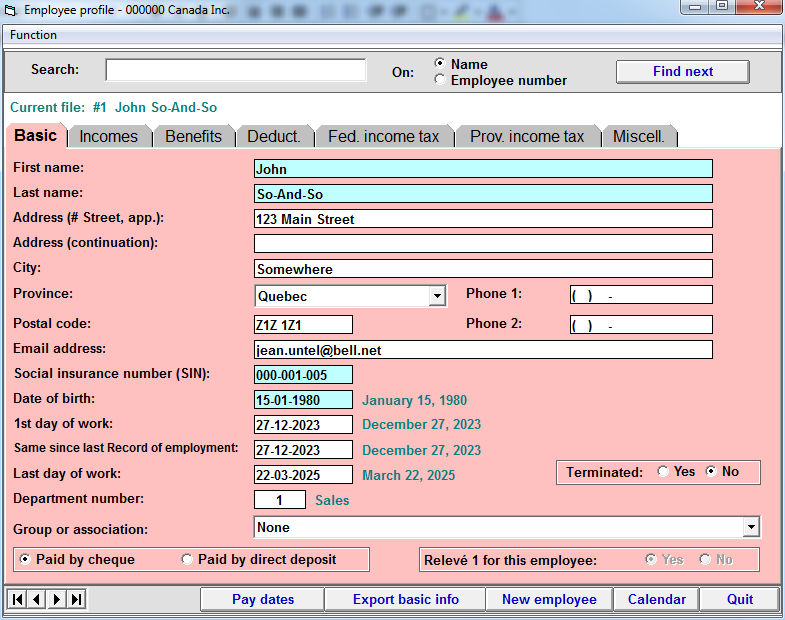Screen dimensions: 785x620
Task: Set Terminated to Yes
Action: (x=663, y=472)
